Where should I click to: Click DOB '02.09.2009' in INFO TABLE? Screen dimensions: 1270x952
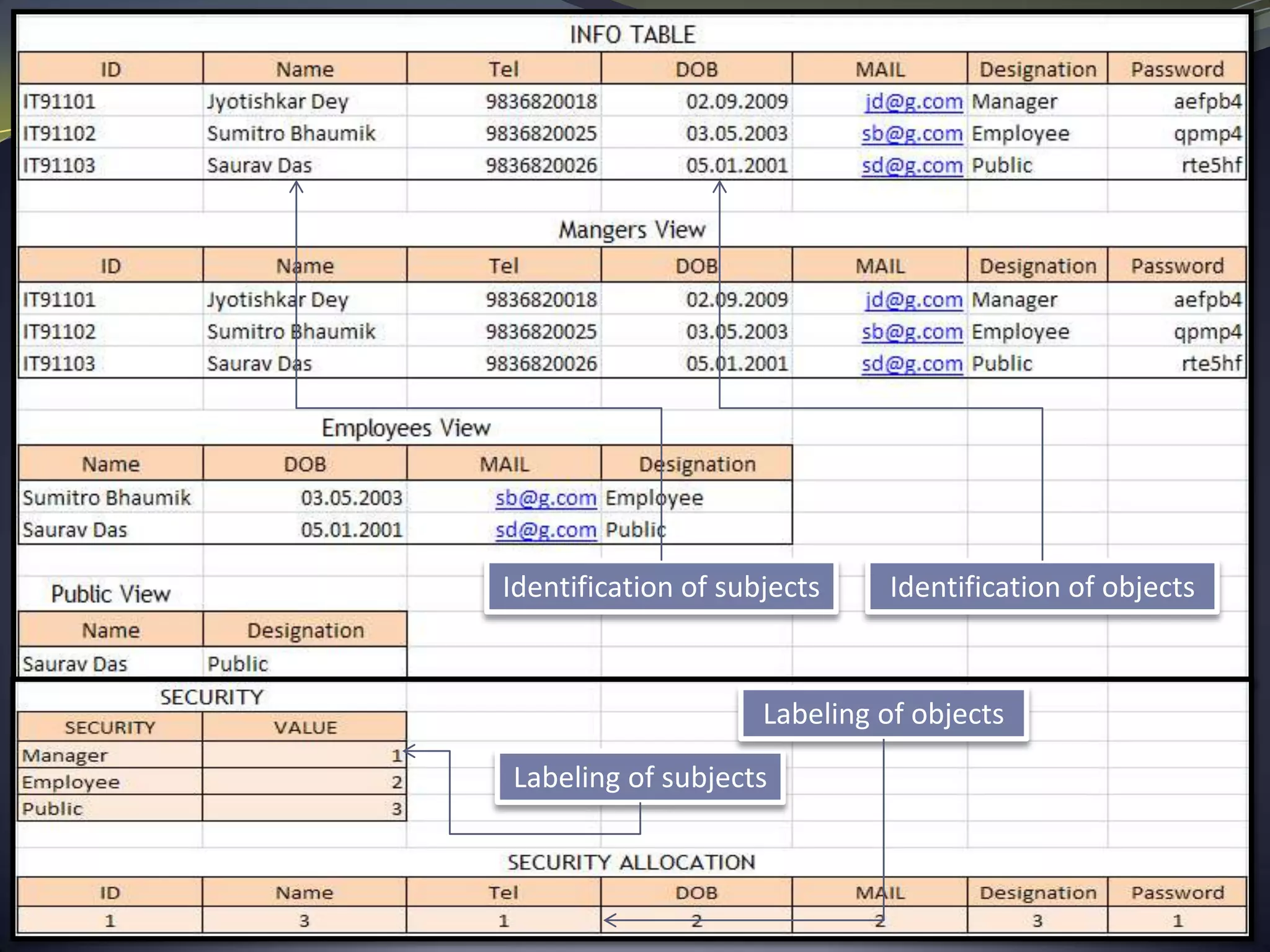pyautogui.click(x=737, y=102)
